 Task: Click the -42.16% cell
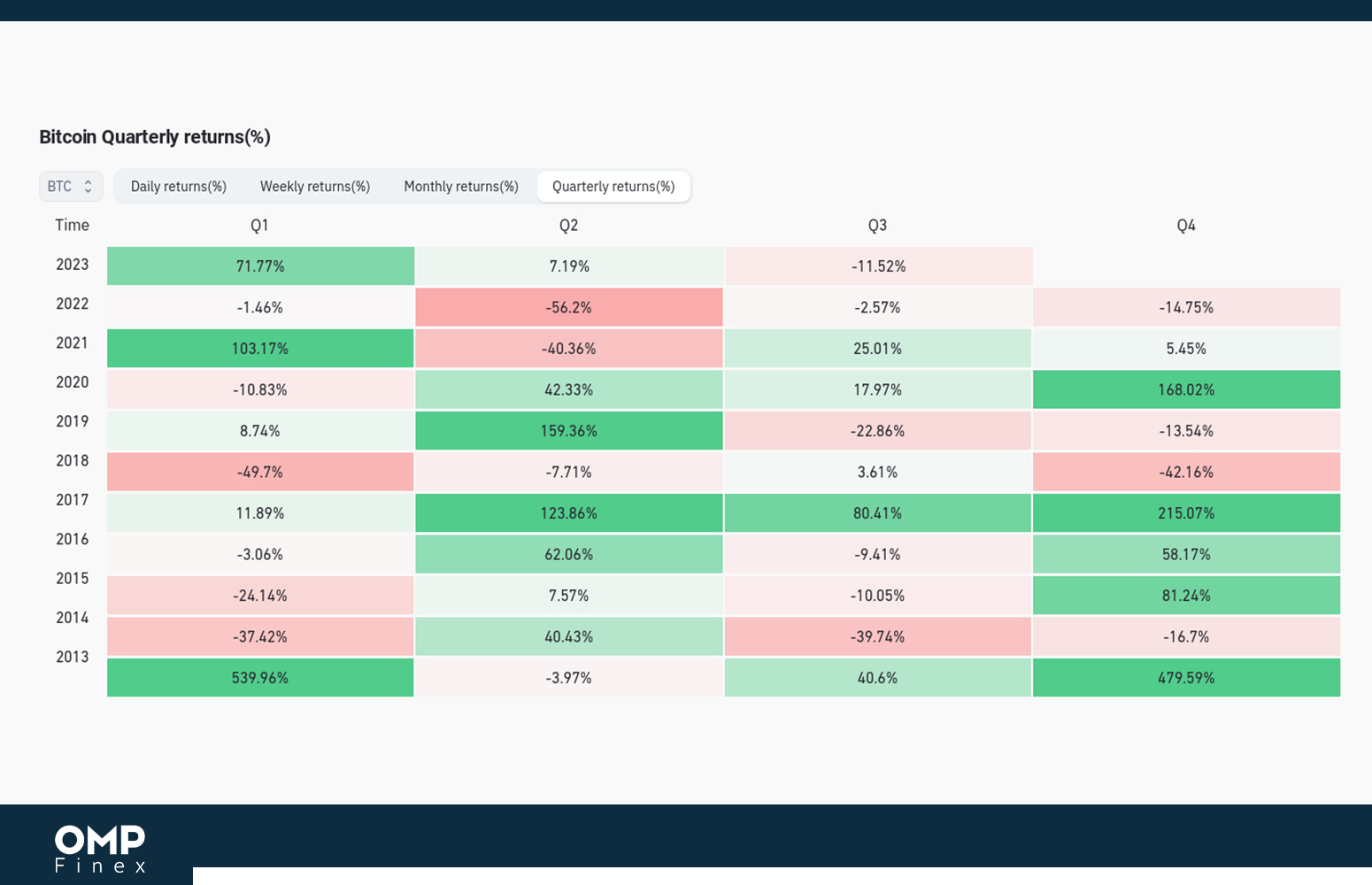tap(1187, 472)
